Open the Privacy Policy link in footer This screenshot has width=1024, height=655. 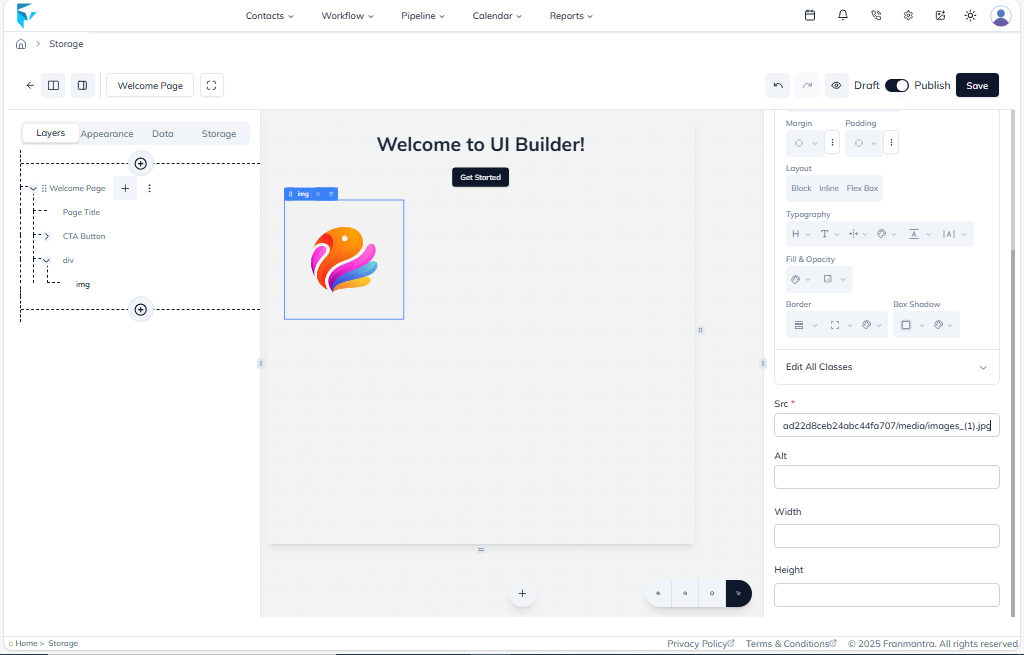coord(700,643)
